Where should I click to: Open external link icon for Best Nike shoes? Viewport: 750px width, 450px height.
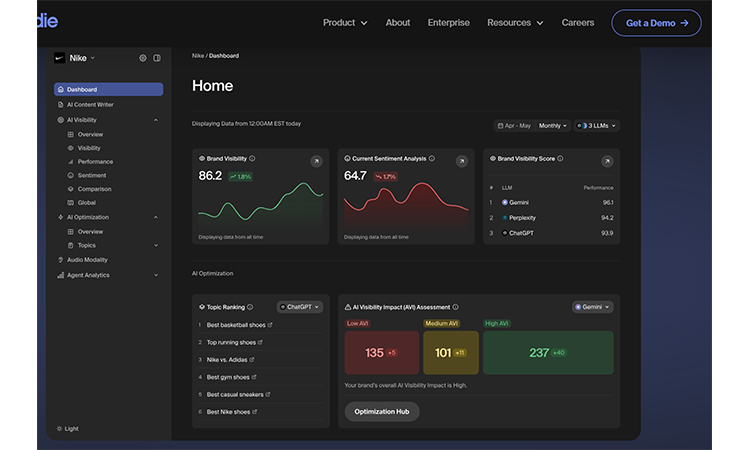pyautogui.click(x=254, y=412)
